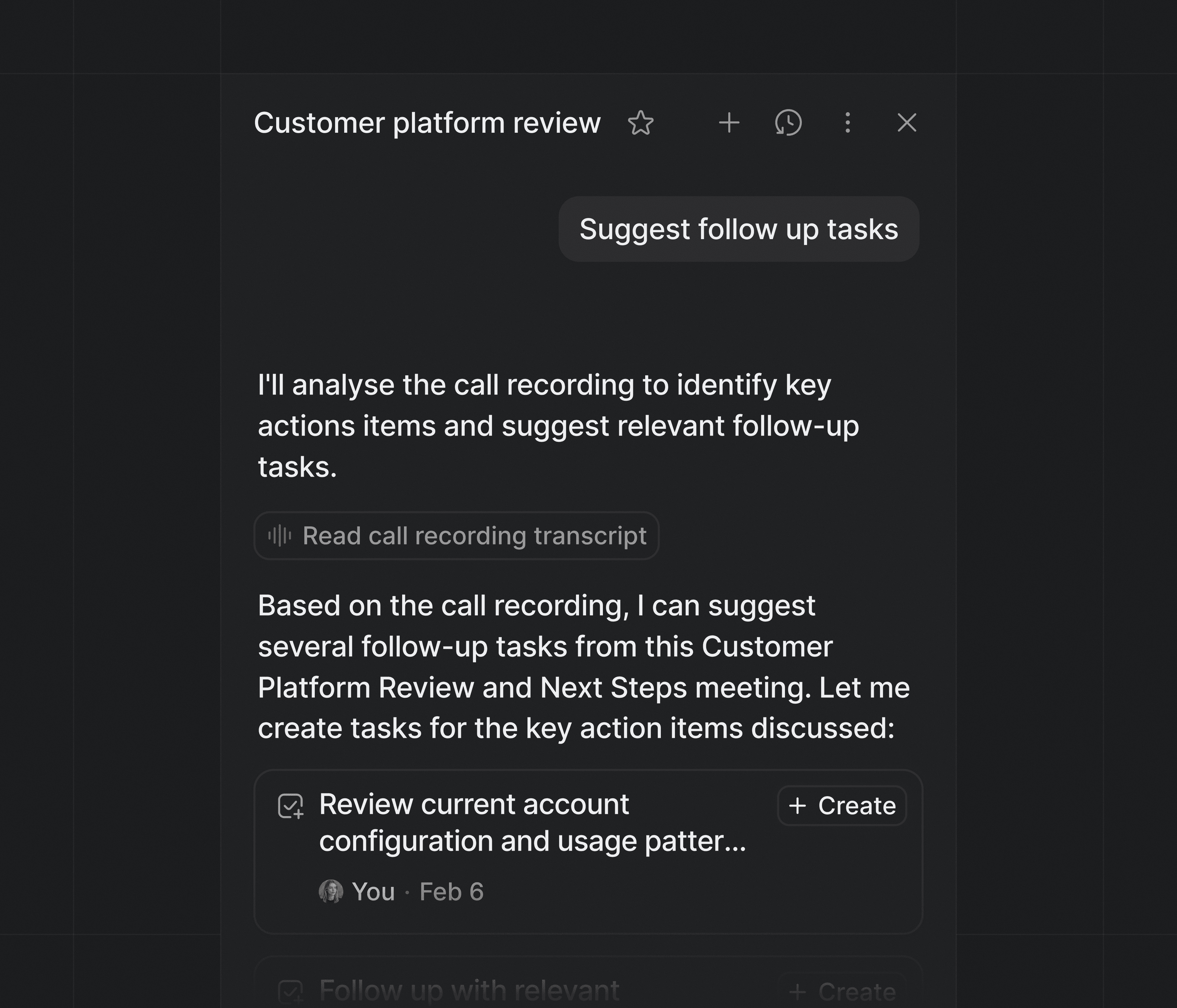This screenshot has height=1008, width=1177.
Task: Click the assignee avatar next to You
Action: point(331,892)
